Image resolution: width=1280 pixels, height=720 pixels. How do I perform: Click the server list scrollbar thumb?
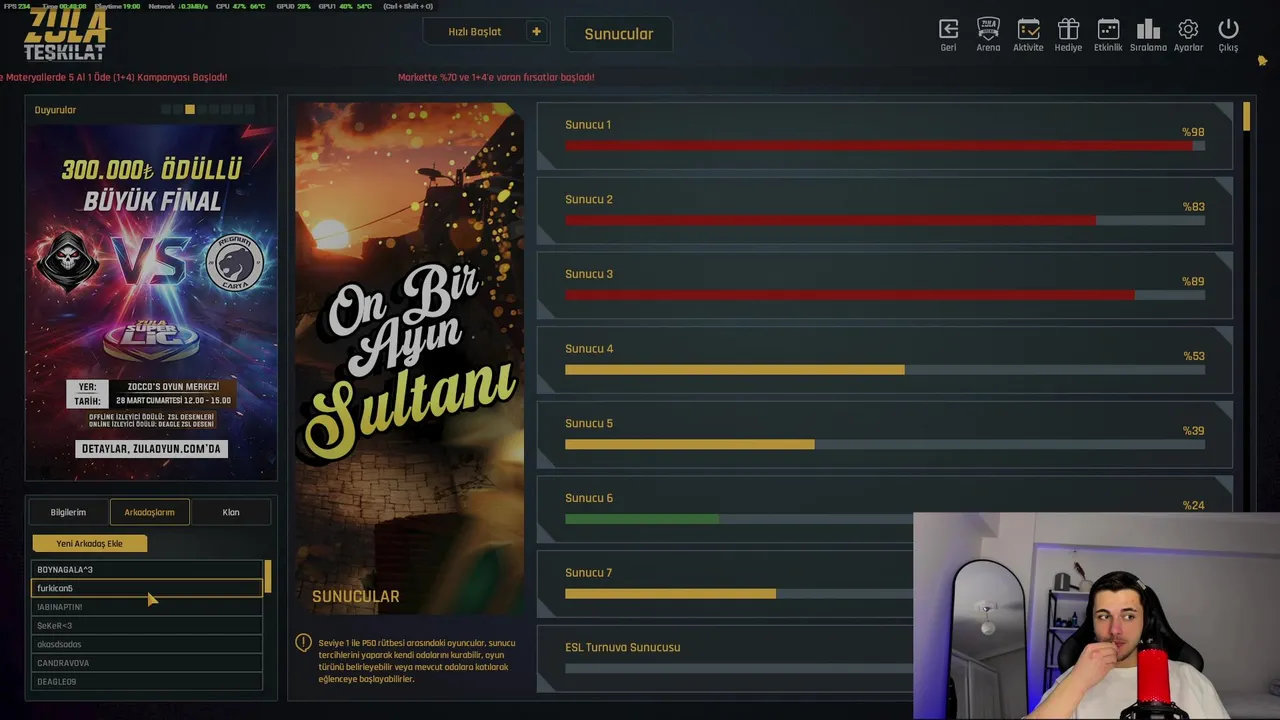point(1247,116)
